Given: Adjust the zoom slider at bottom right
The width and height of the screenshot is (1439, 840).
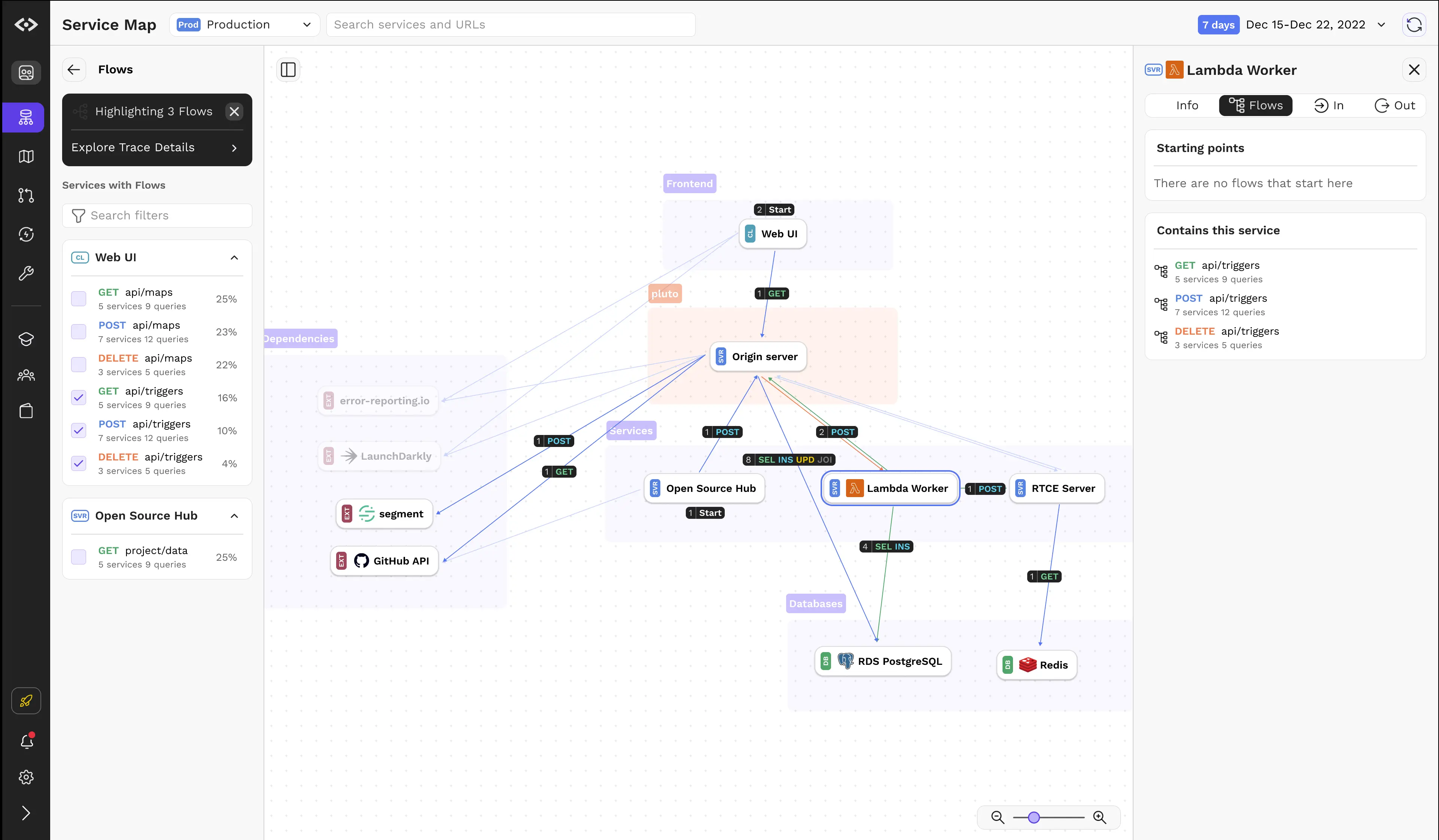Looking at the screenshot, I should click(x=1034, y=817).
